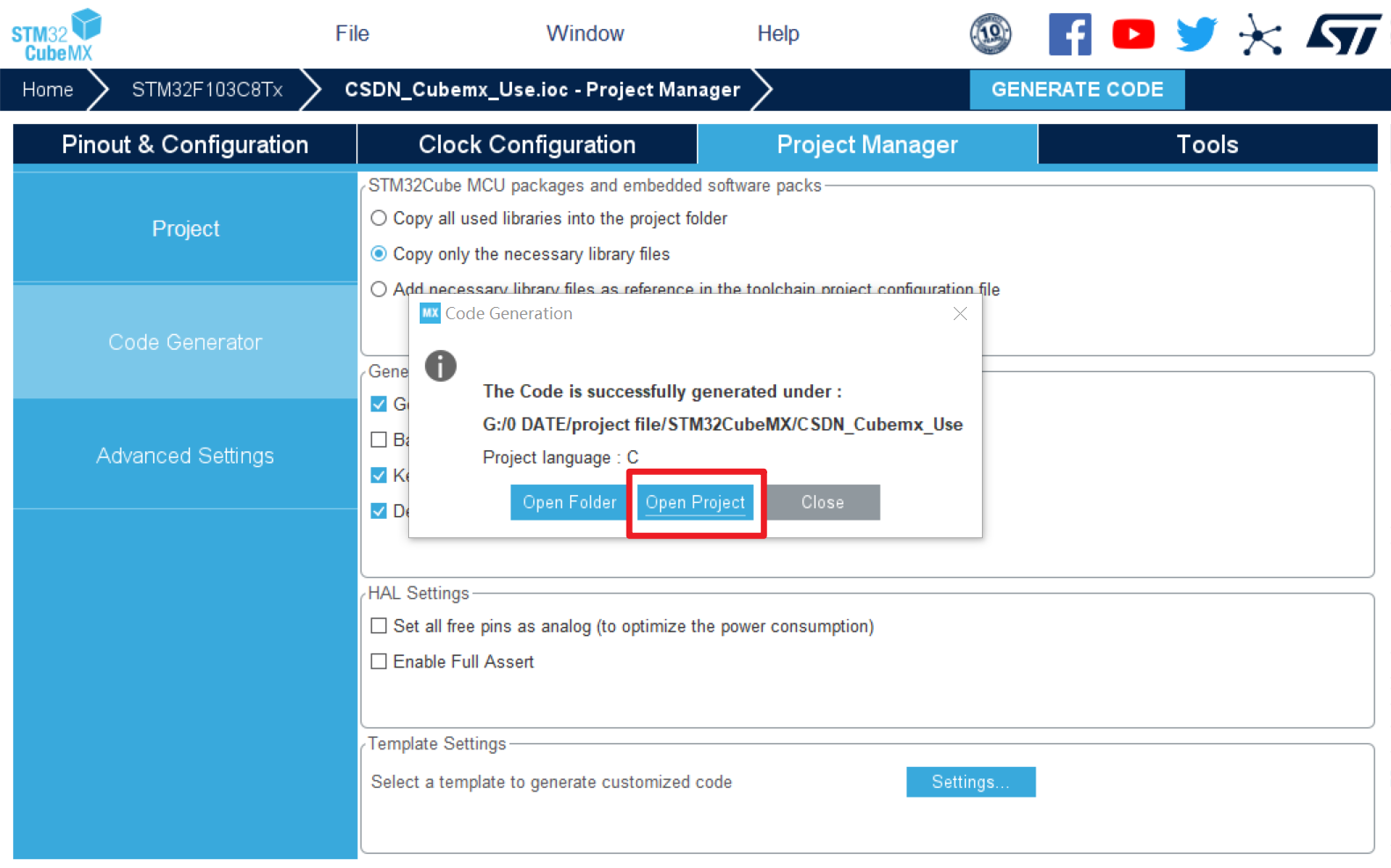Toggle the 'Ke' checked checkbox
1391x868 pixels.
[379, 476]
